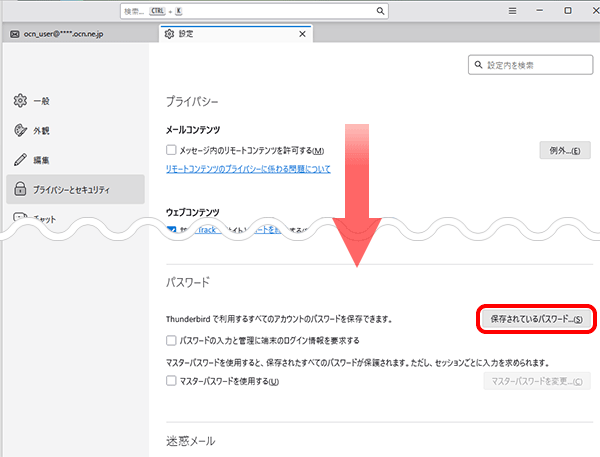Click the palette icon for 外観
This screenshot has height=457, width=600.
(x=20, y=130)
